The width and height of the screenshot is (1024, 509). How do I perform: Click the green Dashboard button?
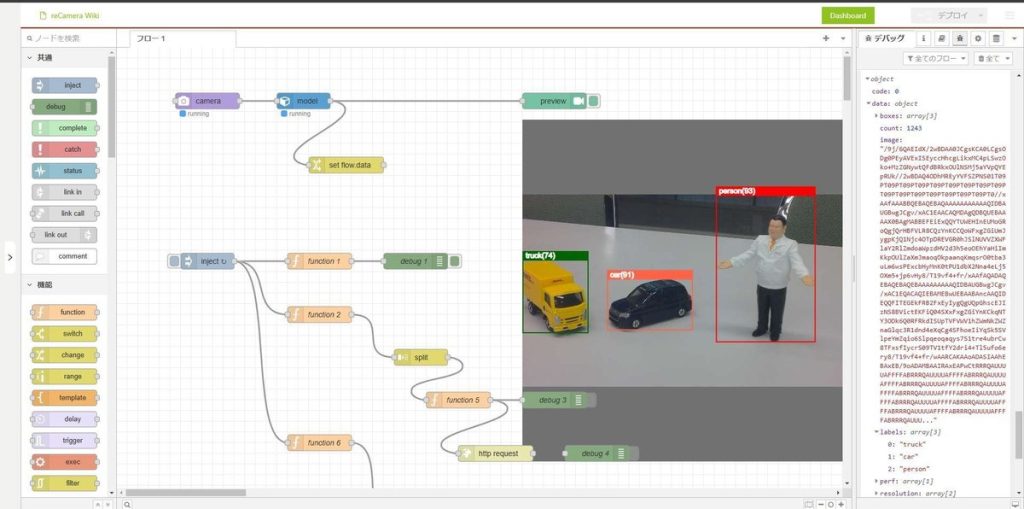(x=848, y=16)
